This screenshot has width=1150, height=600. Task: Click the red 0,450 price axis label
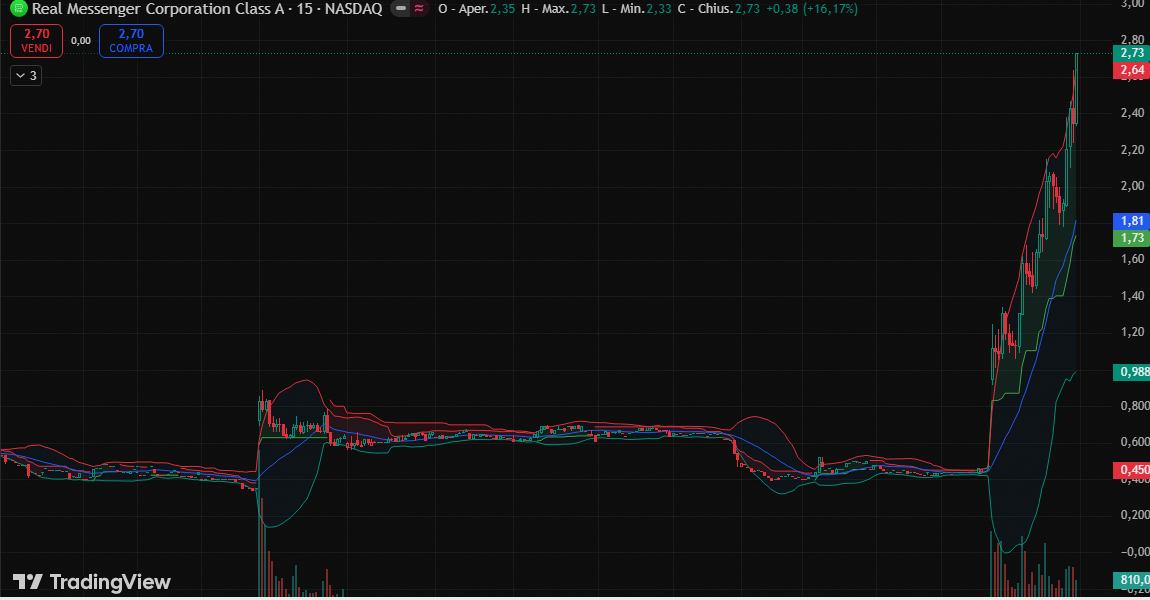[1131, 470]
